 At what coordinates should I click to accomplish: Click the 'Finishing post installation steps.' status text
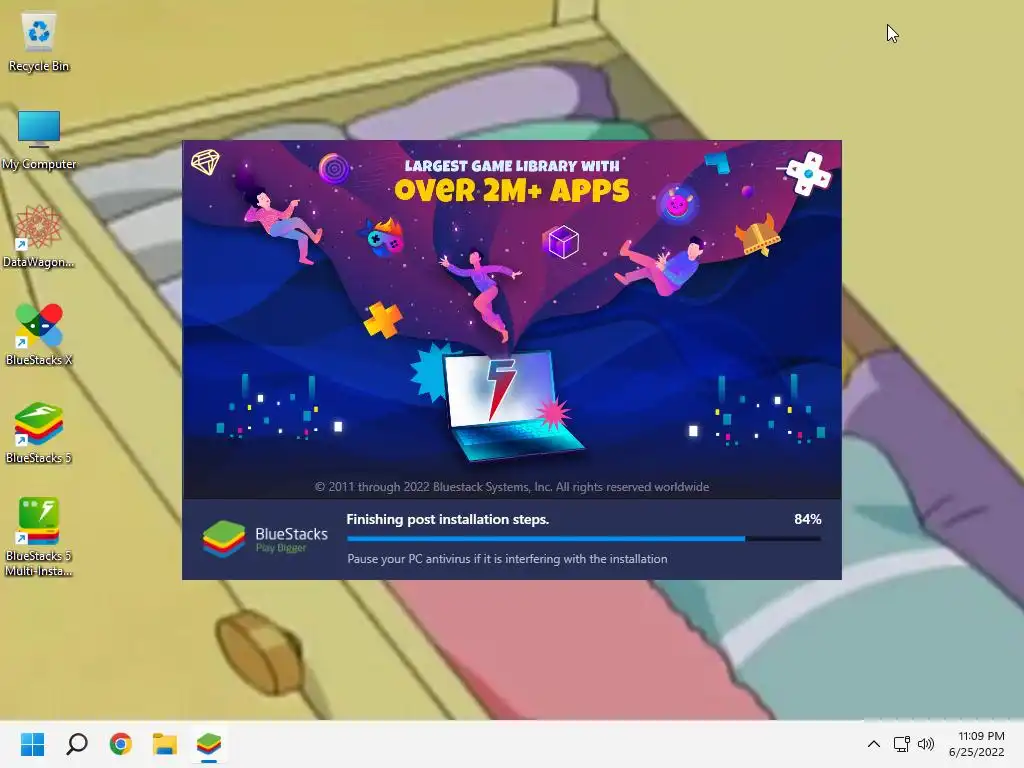point(447,519)
